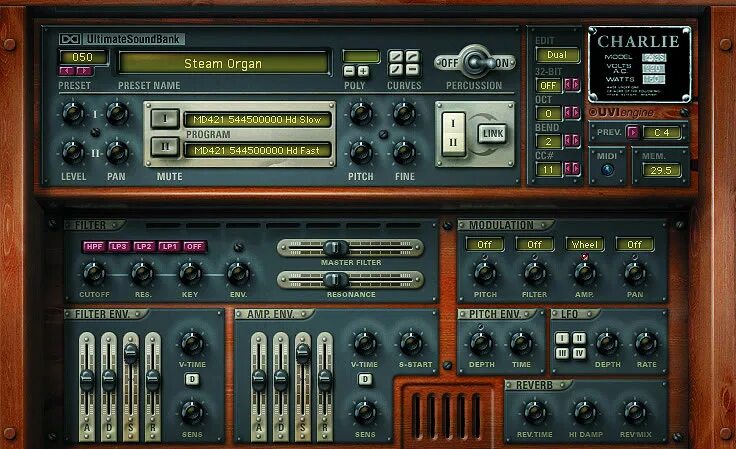736x449 pixels.
Task: Toggle the D button in Amp Env
Action: point(365,379)
